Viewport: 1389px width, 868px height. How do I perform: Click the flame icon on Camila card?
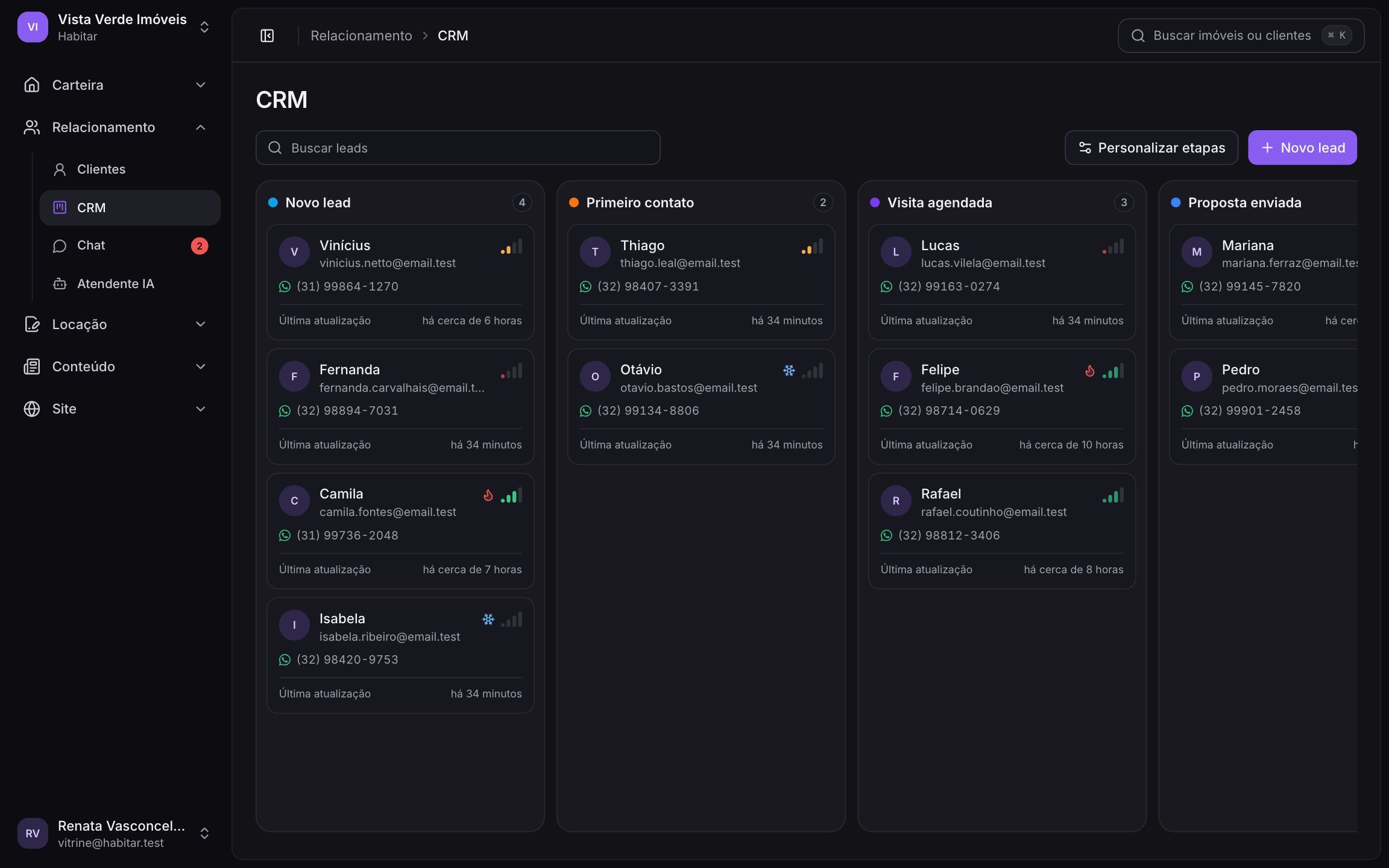coord(488,495)
